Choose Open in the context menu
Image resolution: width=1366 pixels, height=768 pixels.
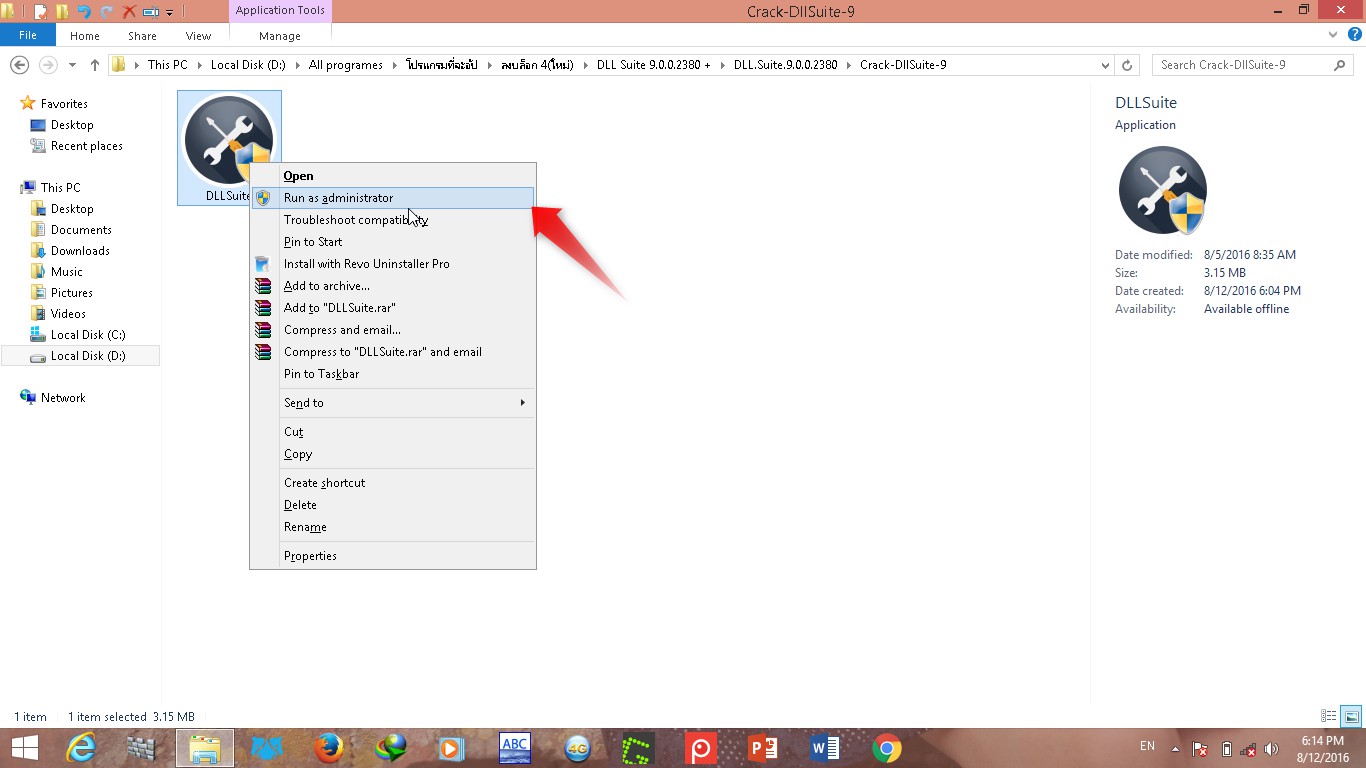392,176
